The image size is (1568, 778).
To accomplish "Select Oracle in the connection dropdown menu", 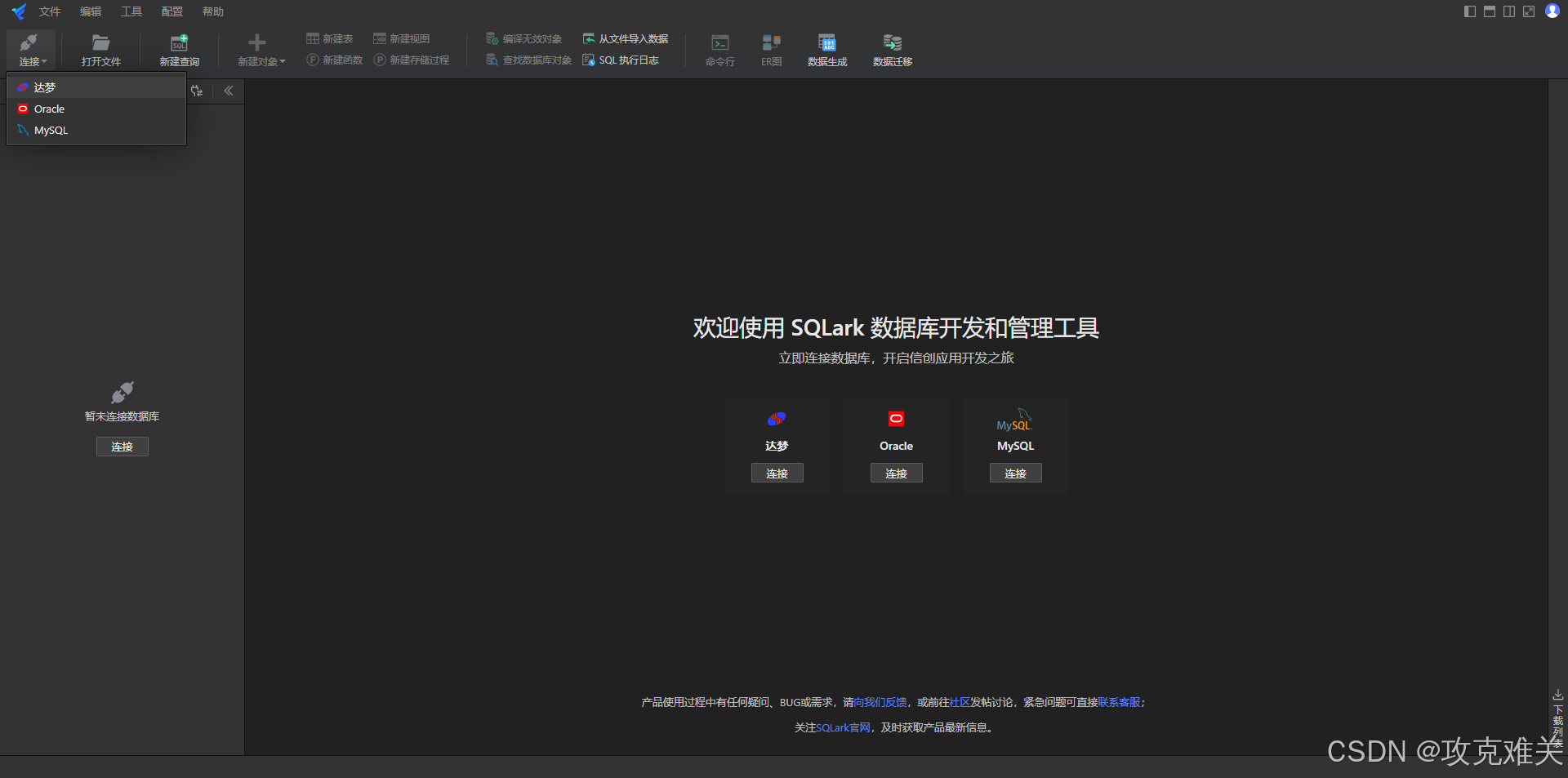I will coord(96,109).
